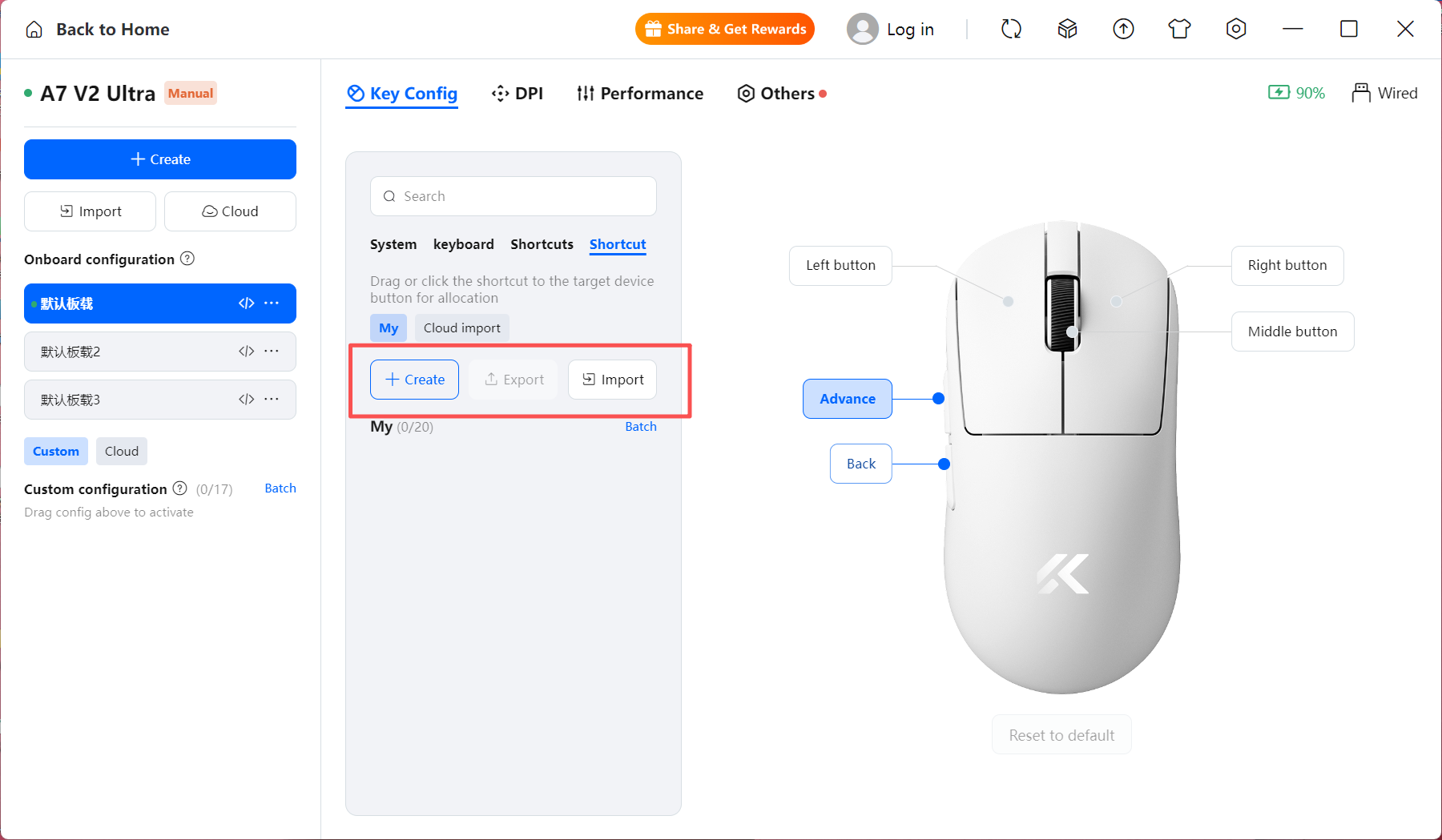Click the sync refresh icon in top bar
1442x840 pixels.
(x=1011, y=30)
